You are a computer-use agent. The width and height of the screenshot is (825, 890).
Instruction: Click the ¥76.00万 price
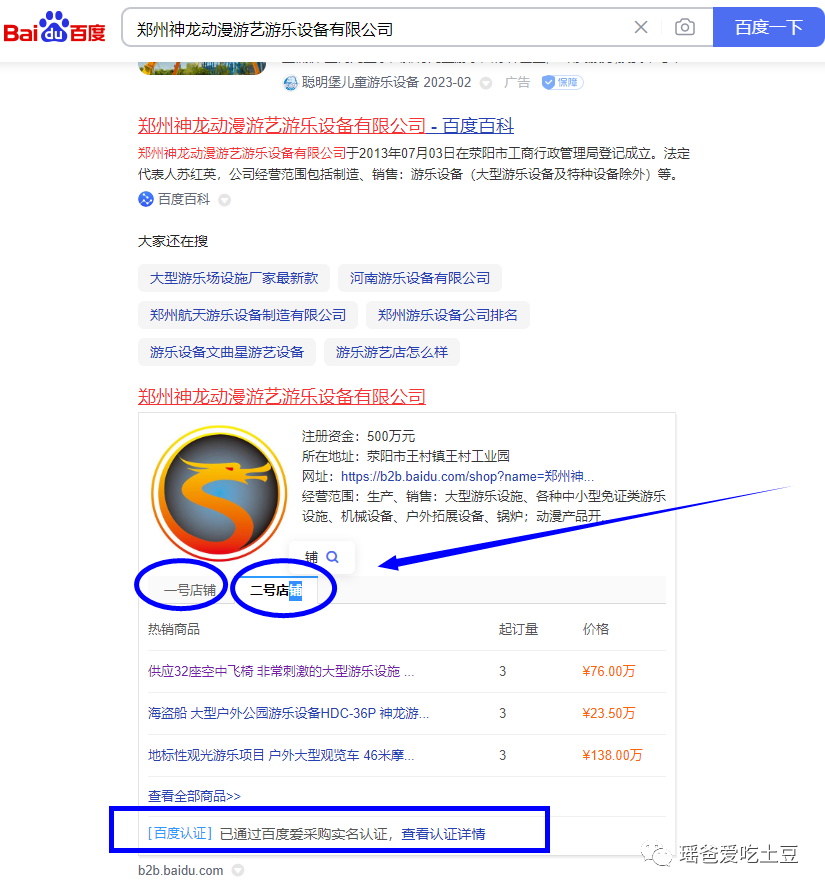tap(609, 671)
